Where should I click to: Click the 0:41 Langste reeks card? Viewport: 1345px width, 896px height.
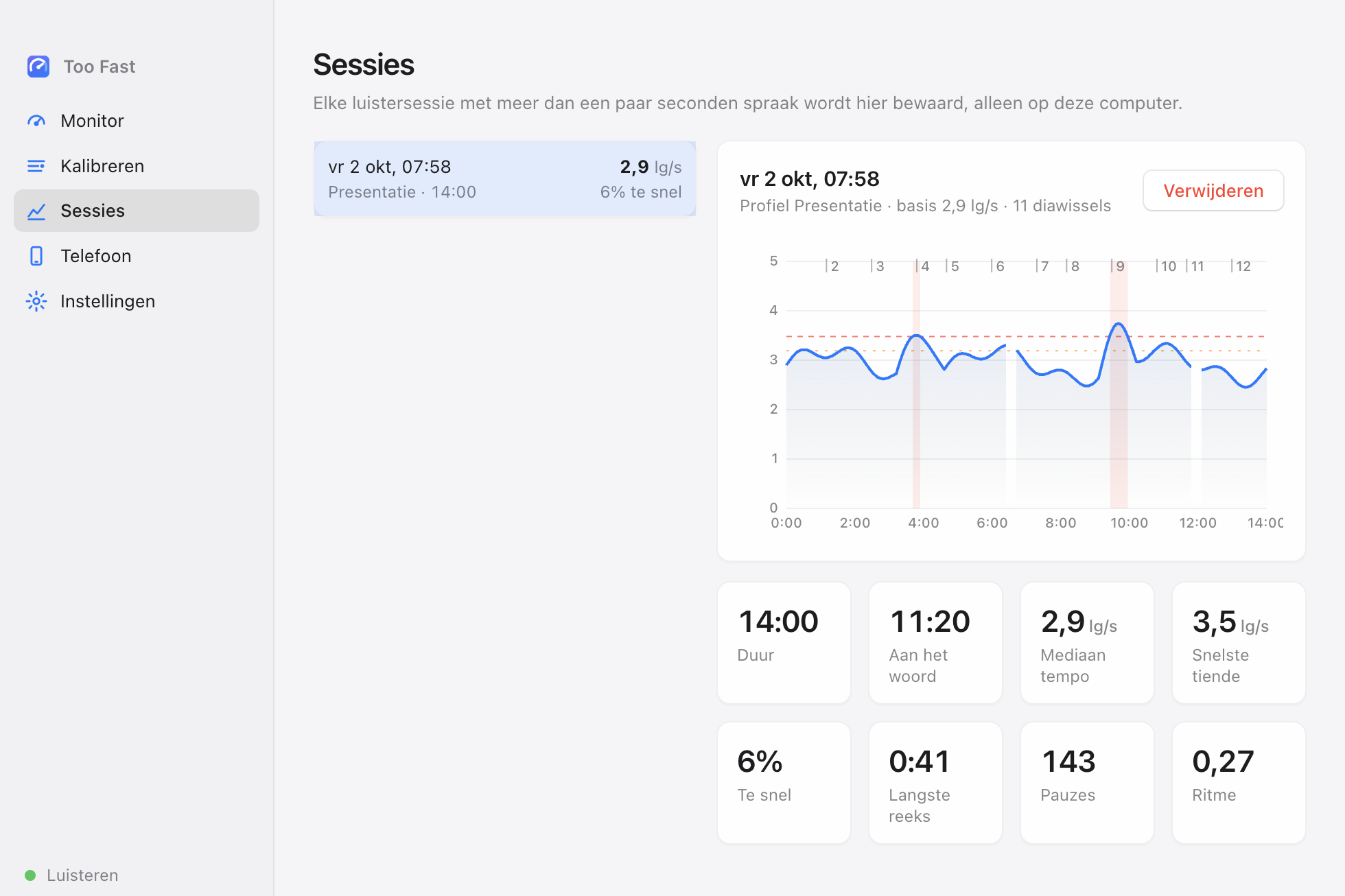[x=935, y=783]
